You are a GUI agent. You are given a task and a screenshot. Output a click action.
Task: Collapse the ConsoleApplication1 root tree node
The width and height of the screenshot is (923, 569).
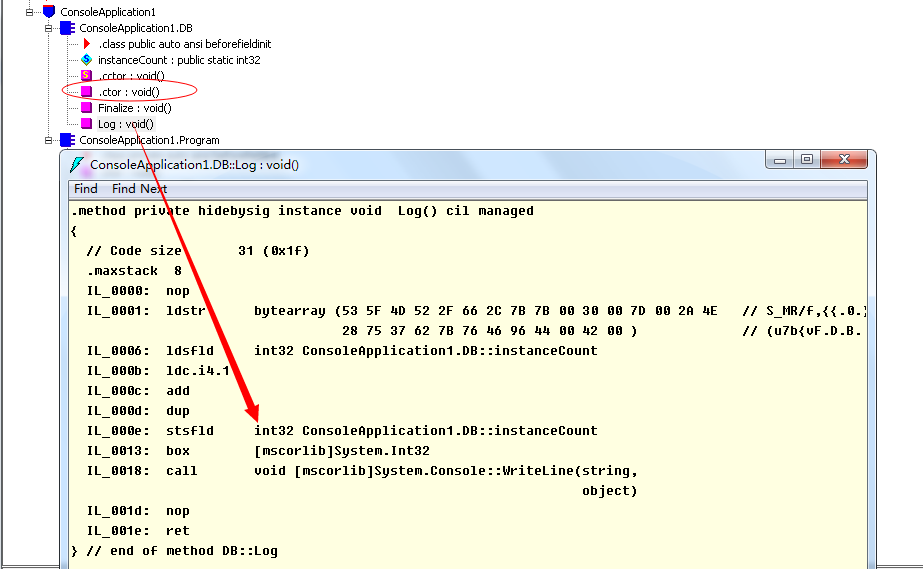point(29,12)
